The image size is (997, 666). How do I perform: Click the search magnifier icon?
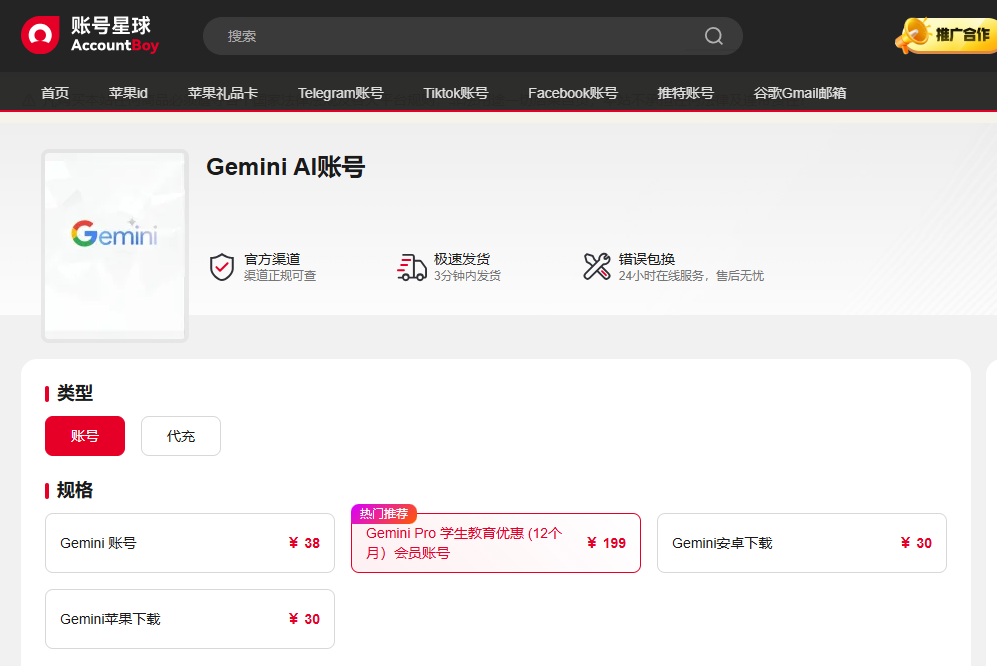pos(712,35)
